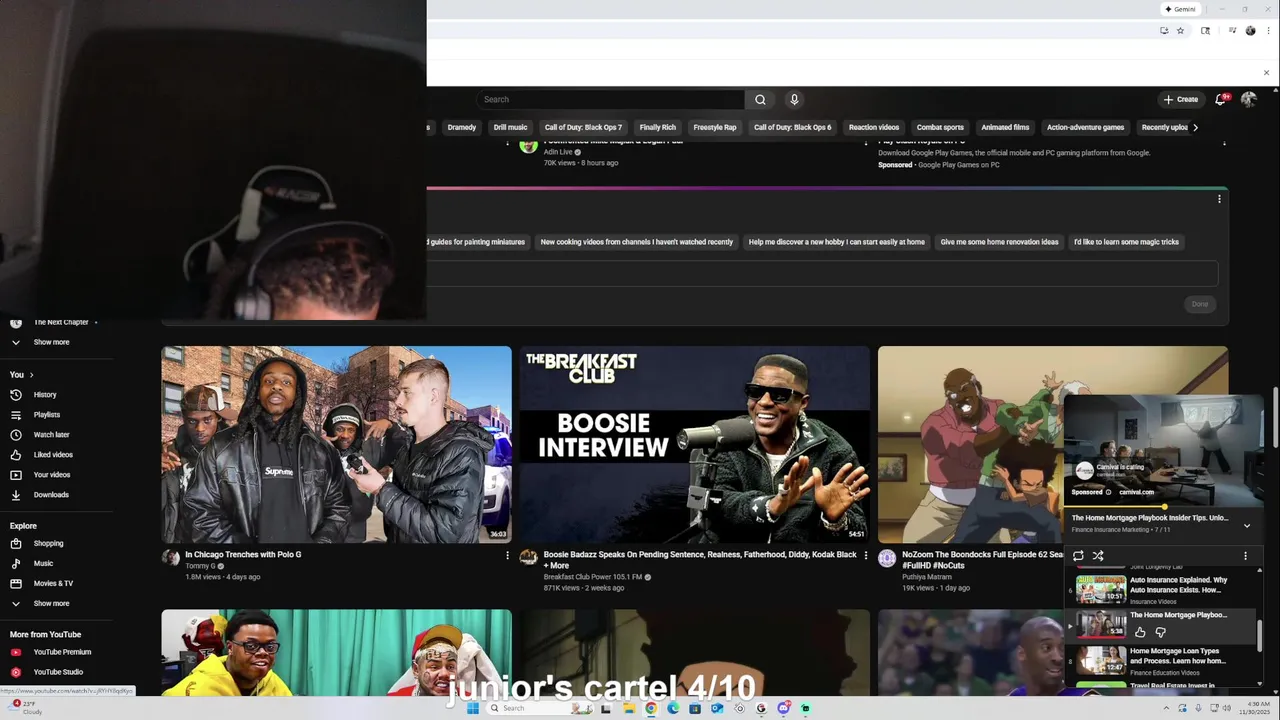Image resolution: width=1280 pixels, height=720 pixels.
Task: Click the YouTube search magnifier button
Action: 760,99
